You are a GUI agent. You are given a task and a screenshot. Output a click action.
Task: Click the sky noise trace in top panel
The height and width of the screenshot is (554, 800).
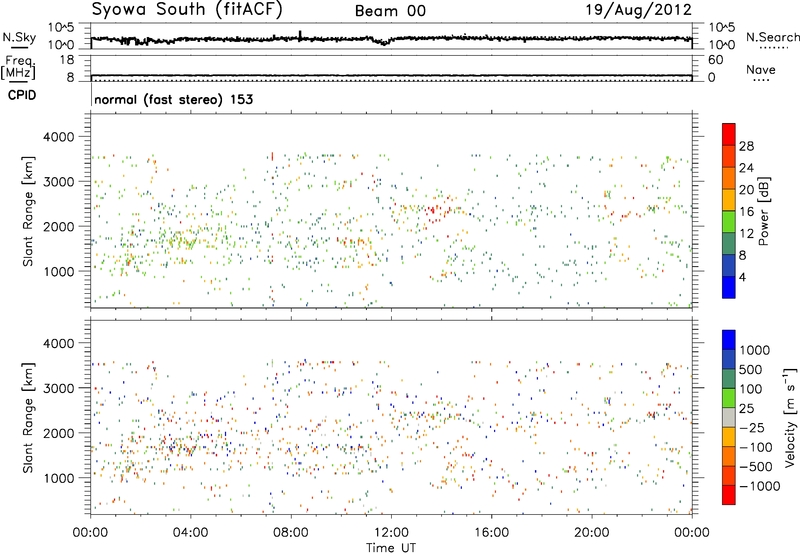(391, 38)
